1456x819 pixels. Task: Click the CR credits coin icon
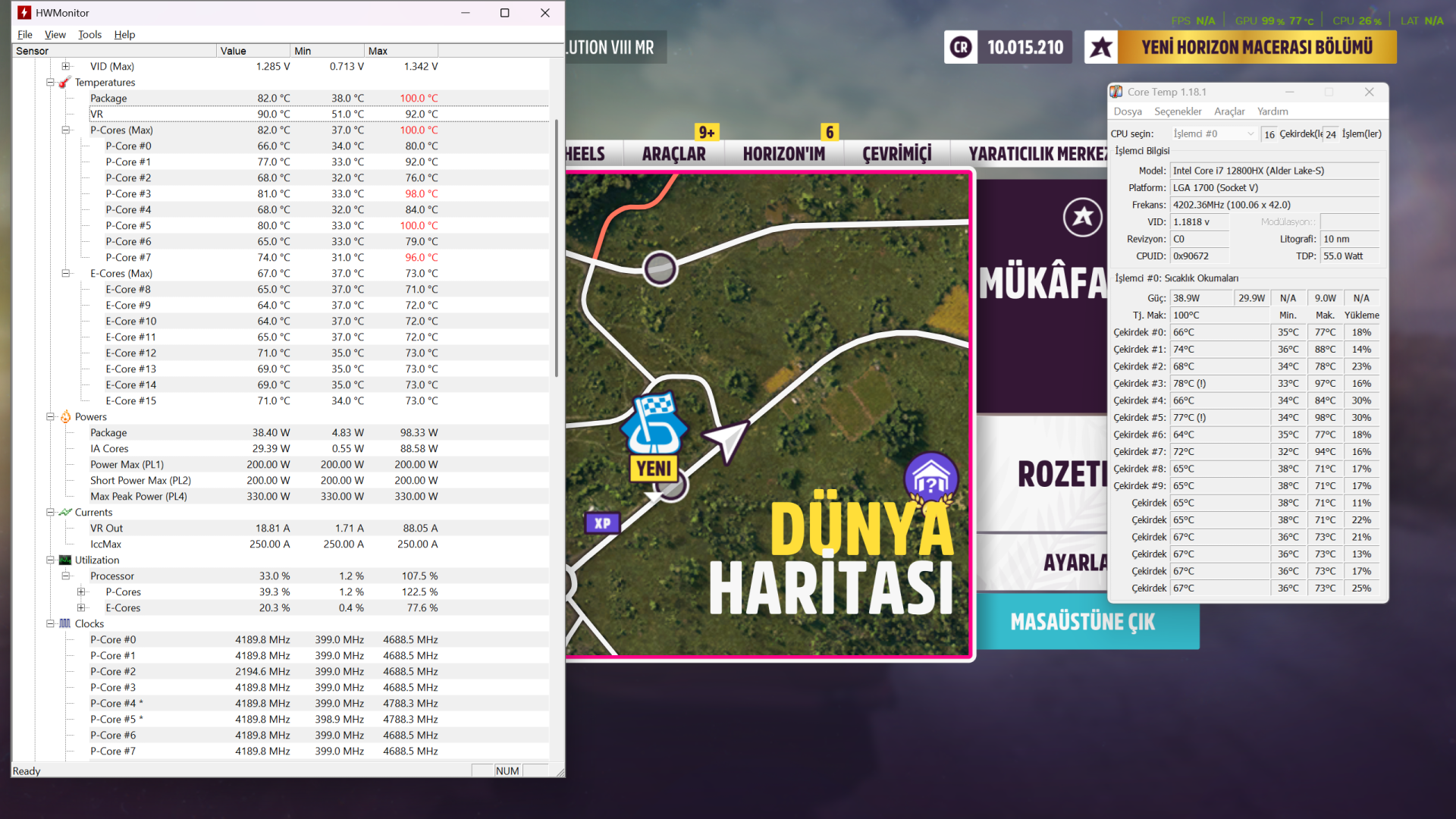[961, 47]
